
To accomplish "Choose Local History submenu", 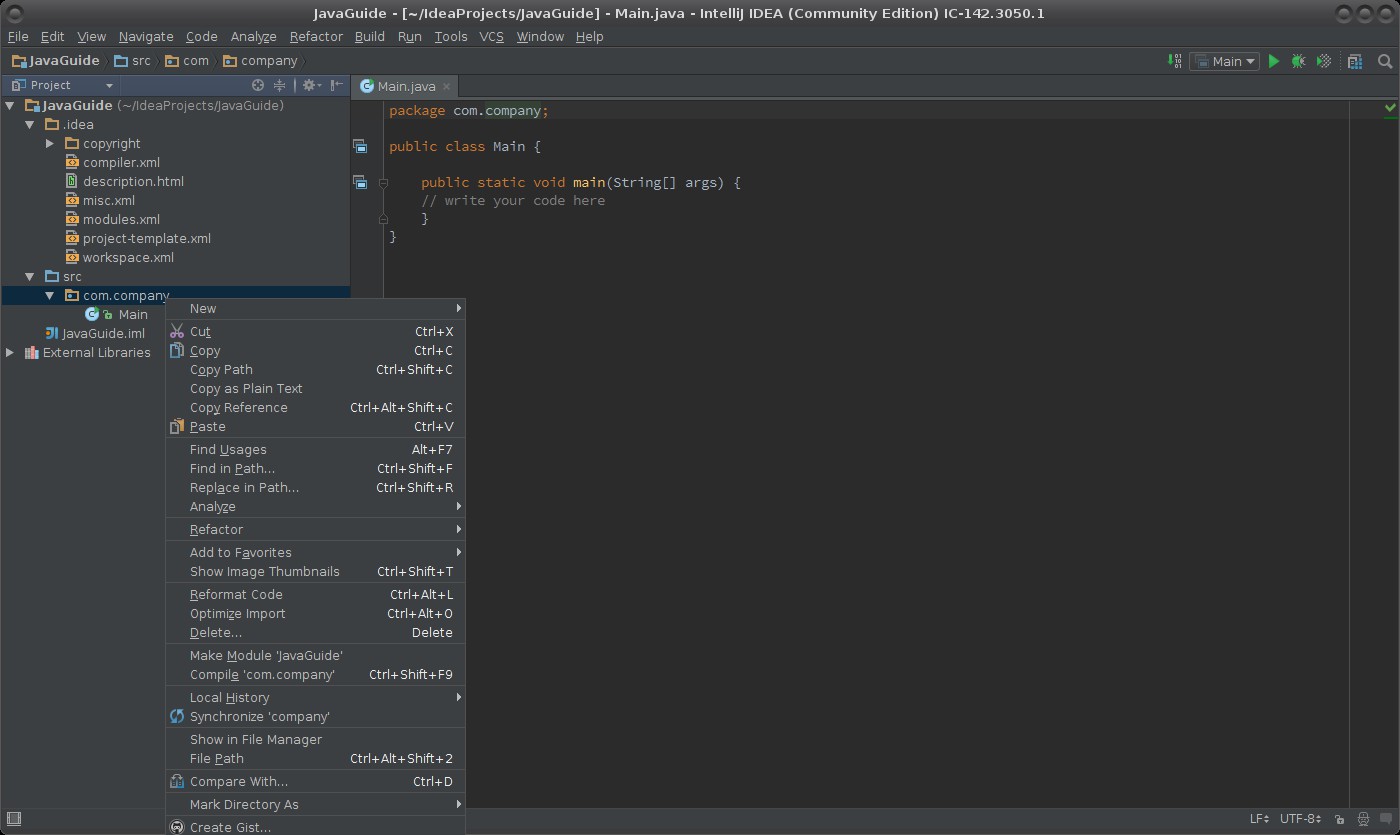I will click(315, 697).
